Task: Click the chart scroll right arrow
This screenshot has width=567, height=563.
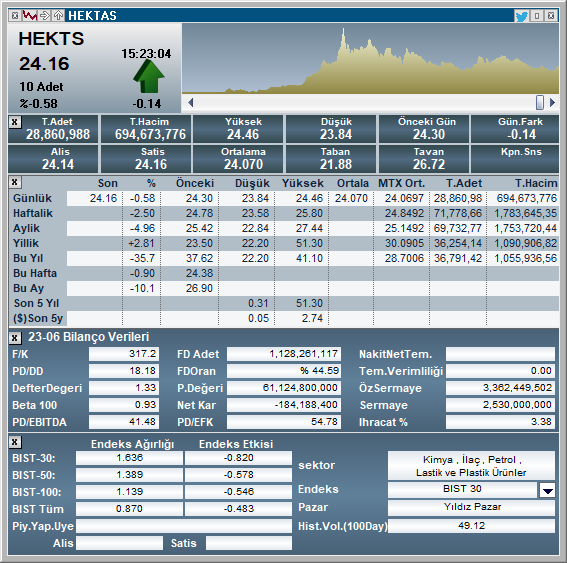Action: tap(552, 103)
